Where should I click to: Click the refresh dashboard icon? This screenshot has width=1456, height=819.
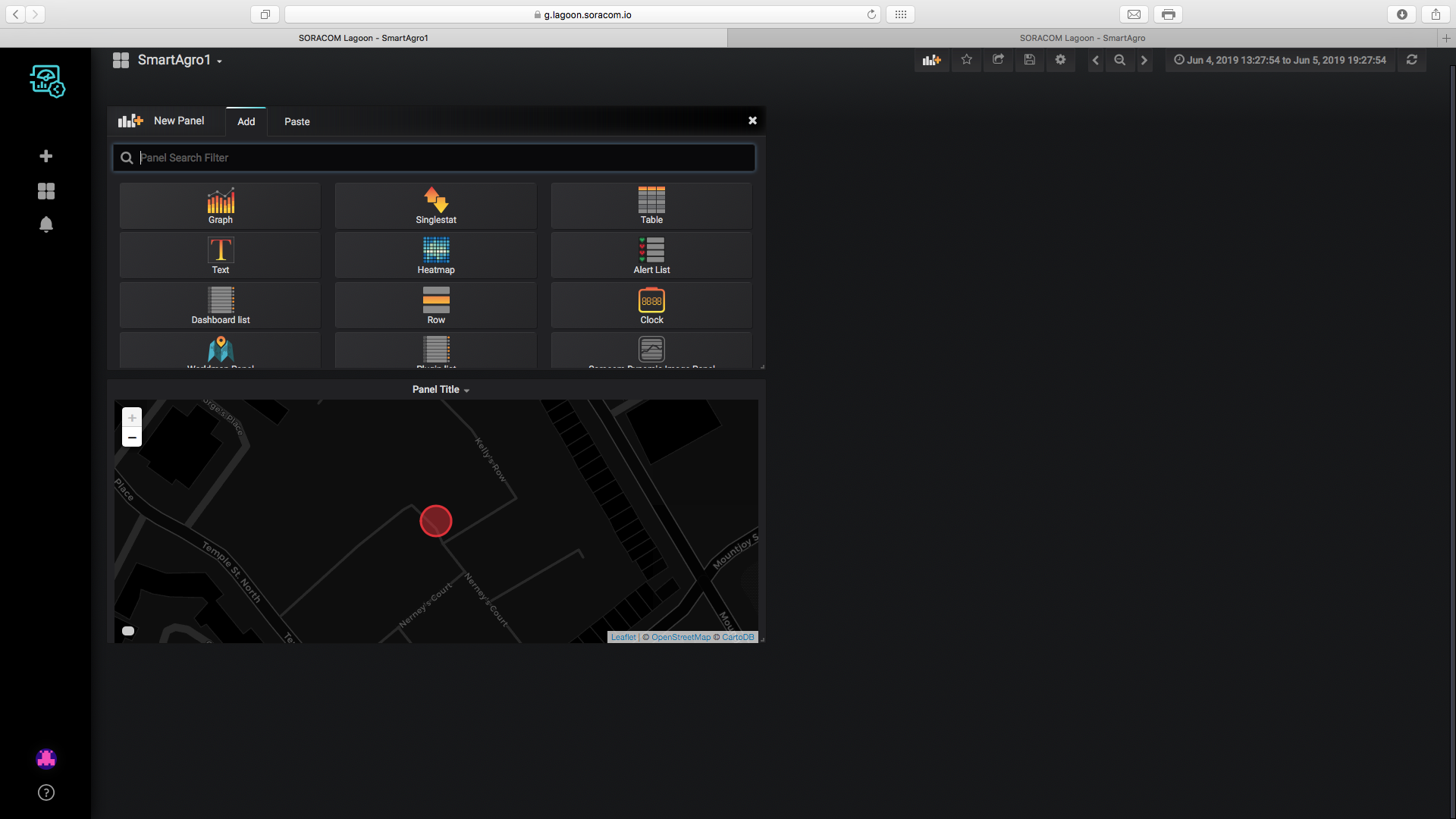tap(1411, 60)
